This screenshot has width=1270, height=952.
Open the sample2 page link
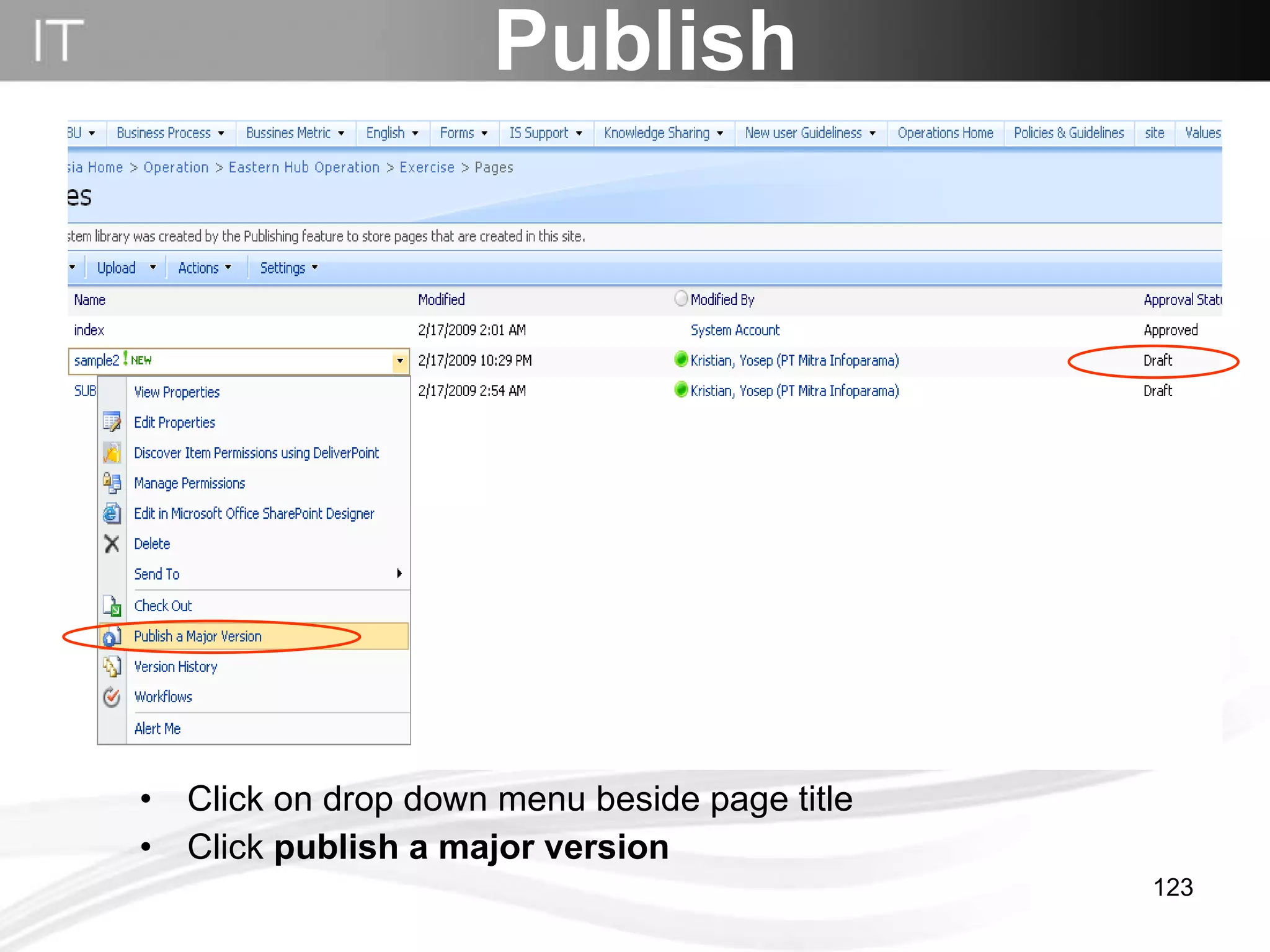96,361
